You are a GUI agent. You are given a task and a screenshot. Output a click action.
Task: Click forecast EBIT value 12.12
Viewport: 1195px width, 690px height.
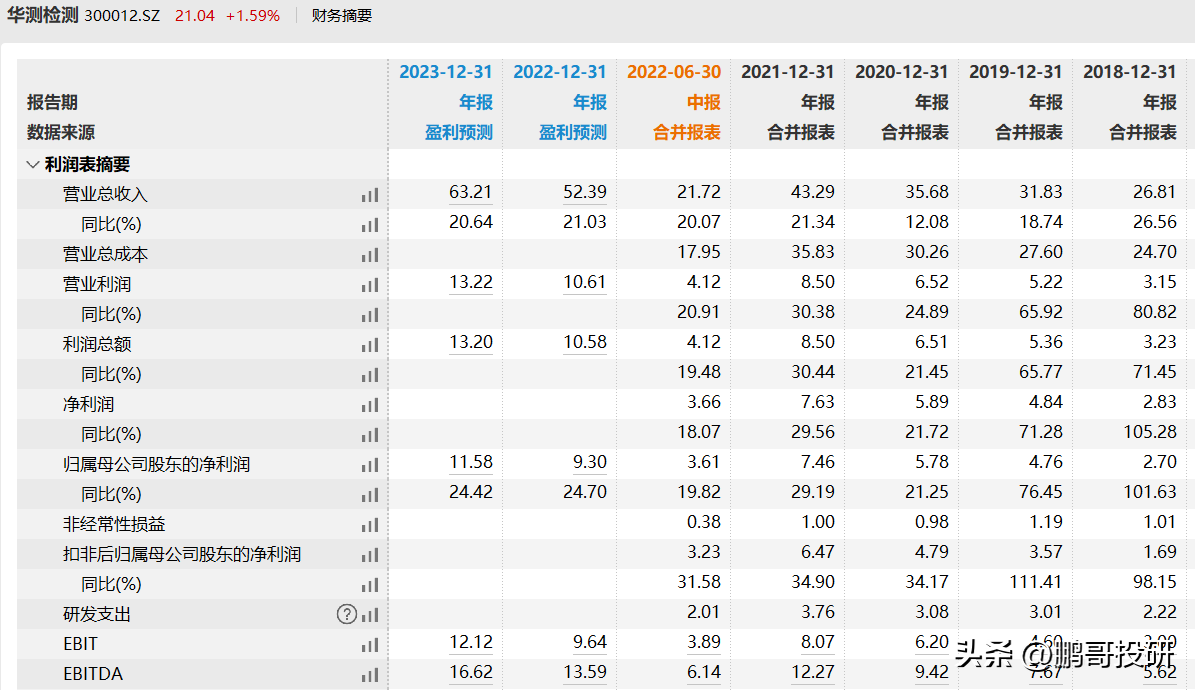470,642
